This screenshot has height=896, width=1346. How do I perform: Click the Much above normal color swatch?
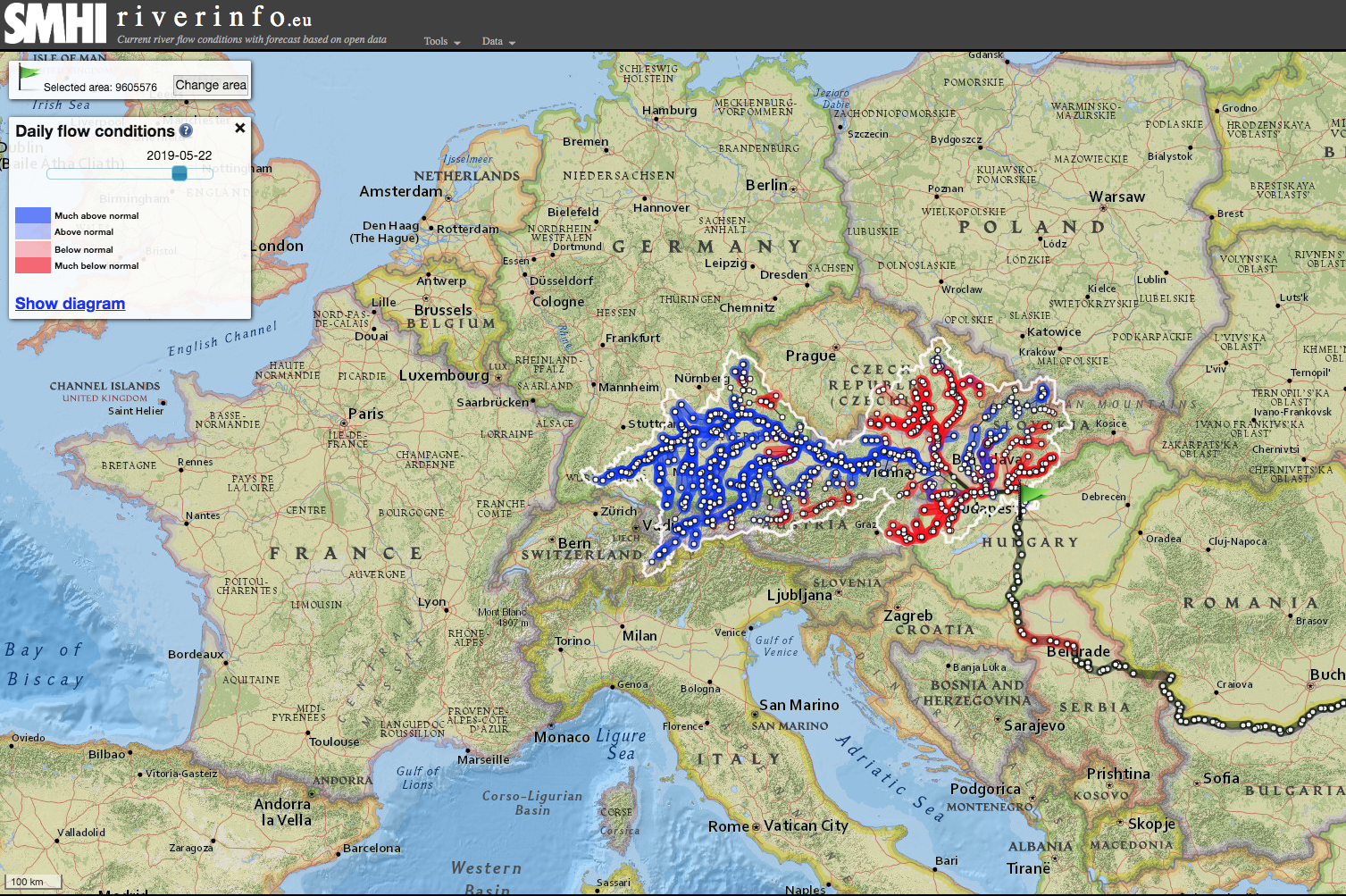tap(33, 215)
